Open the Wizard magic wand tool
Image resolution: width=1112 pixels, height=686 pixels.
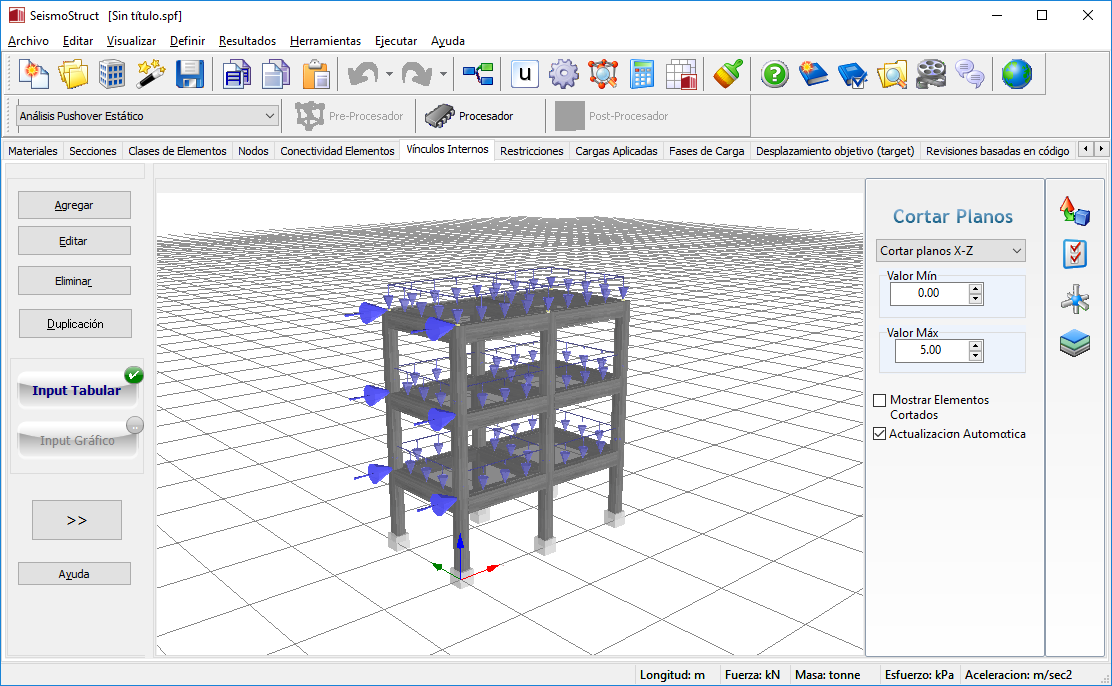[150, 74]
